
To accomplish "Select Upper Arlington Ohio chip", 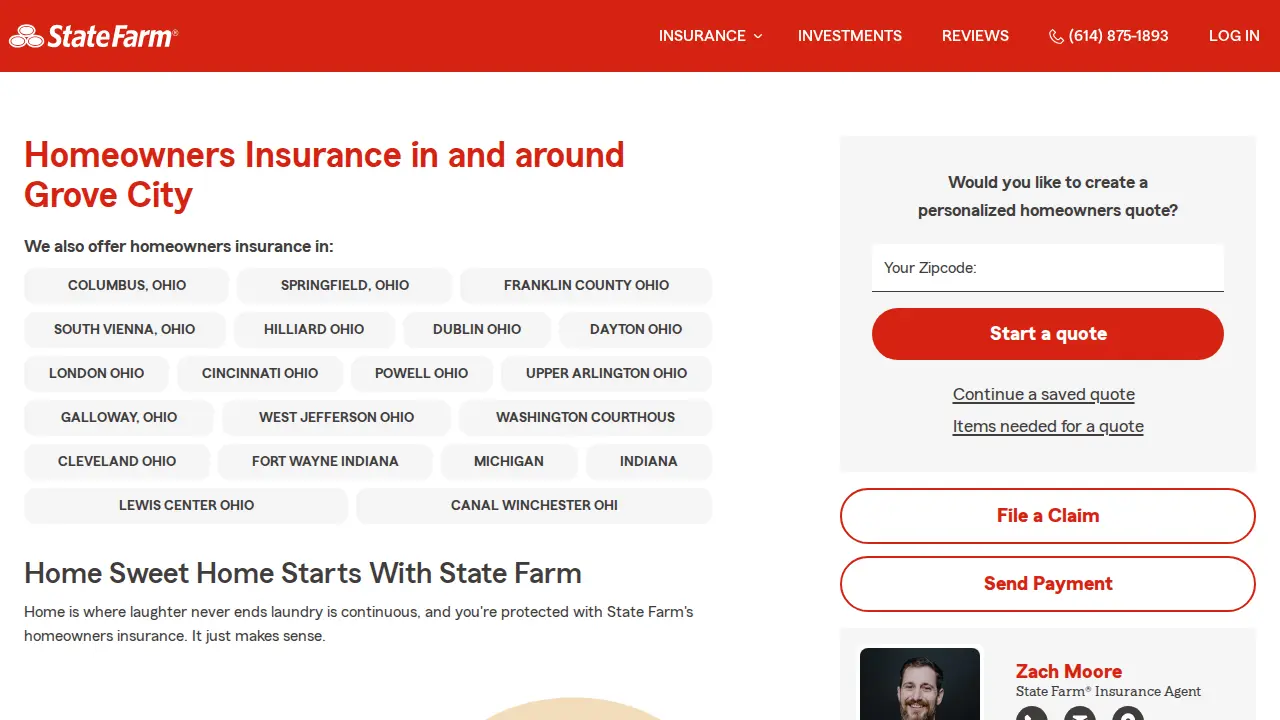I will pyautogui.click(x=607, y=373).
